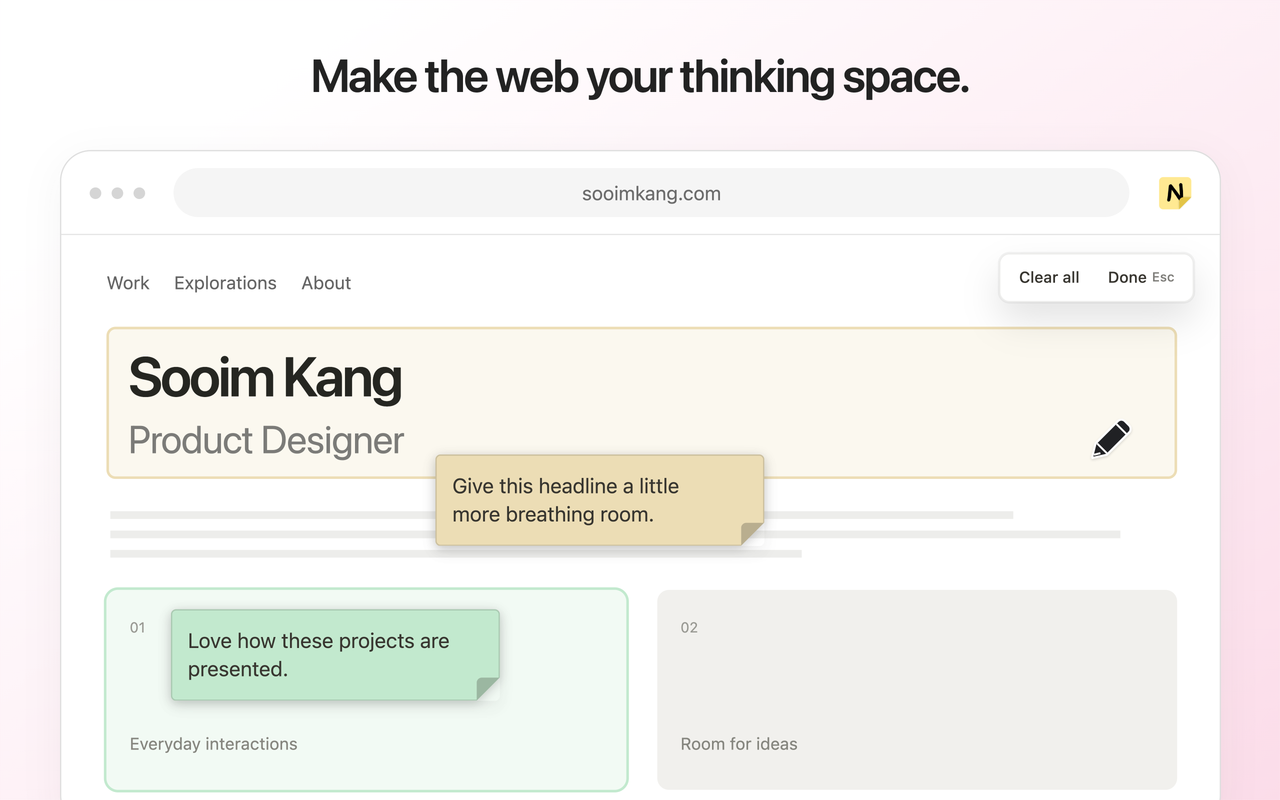Click the folded corner of the yellow note
The image size is (1280, 800).
(x=752, y=533)
